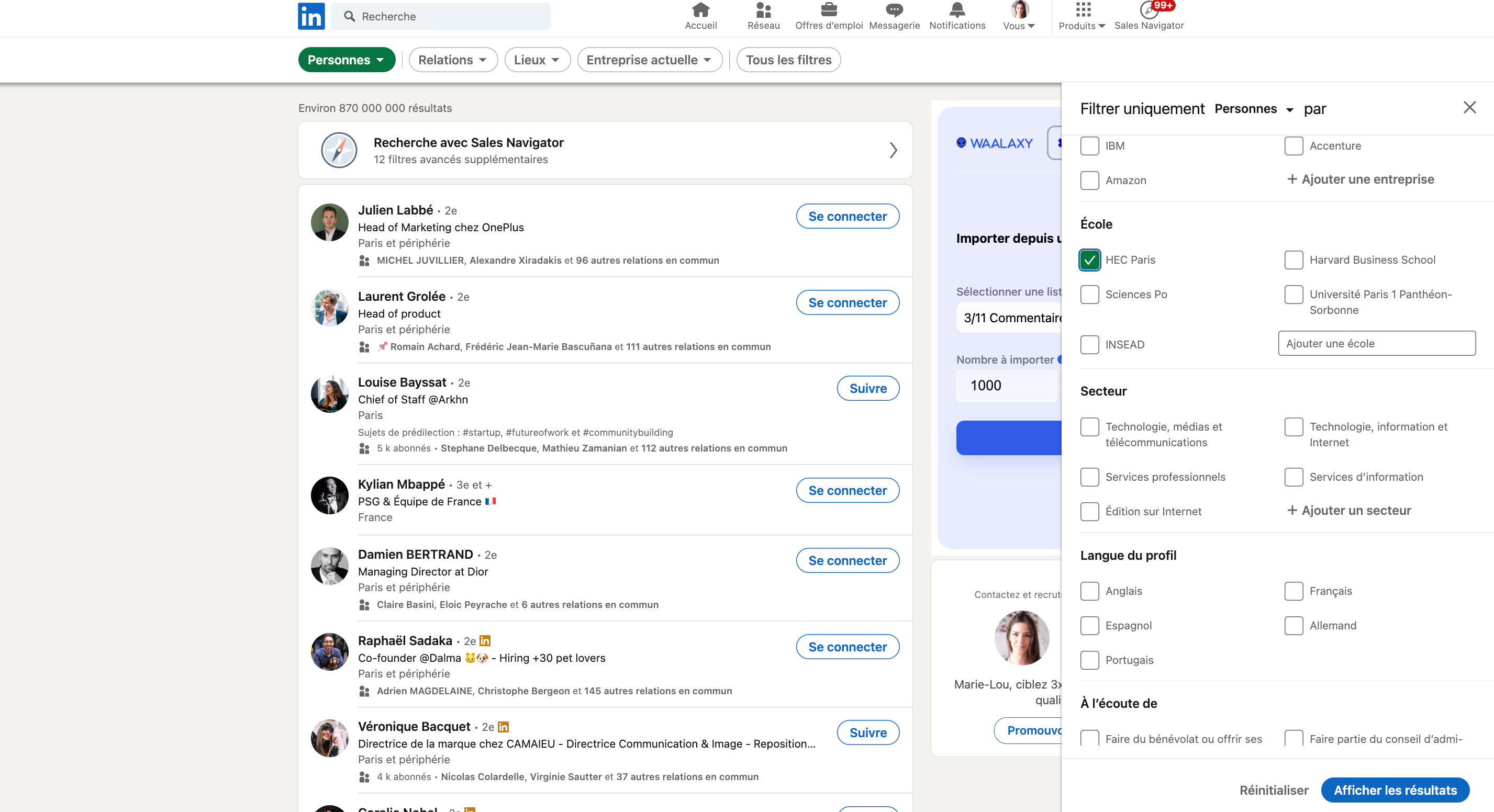Open Accueil home icon
This screenshot has width=1494, height=812.
700,10
